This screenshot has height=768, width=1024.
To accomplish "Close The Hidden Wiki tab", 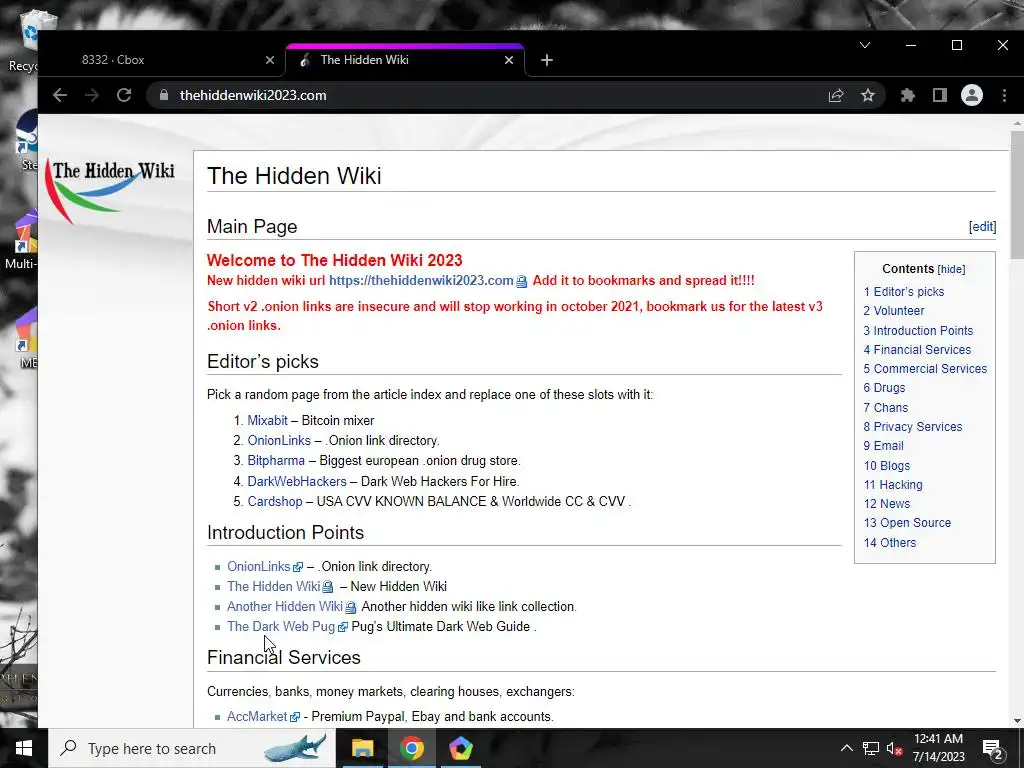I will click(x=509, y=60).
